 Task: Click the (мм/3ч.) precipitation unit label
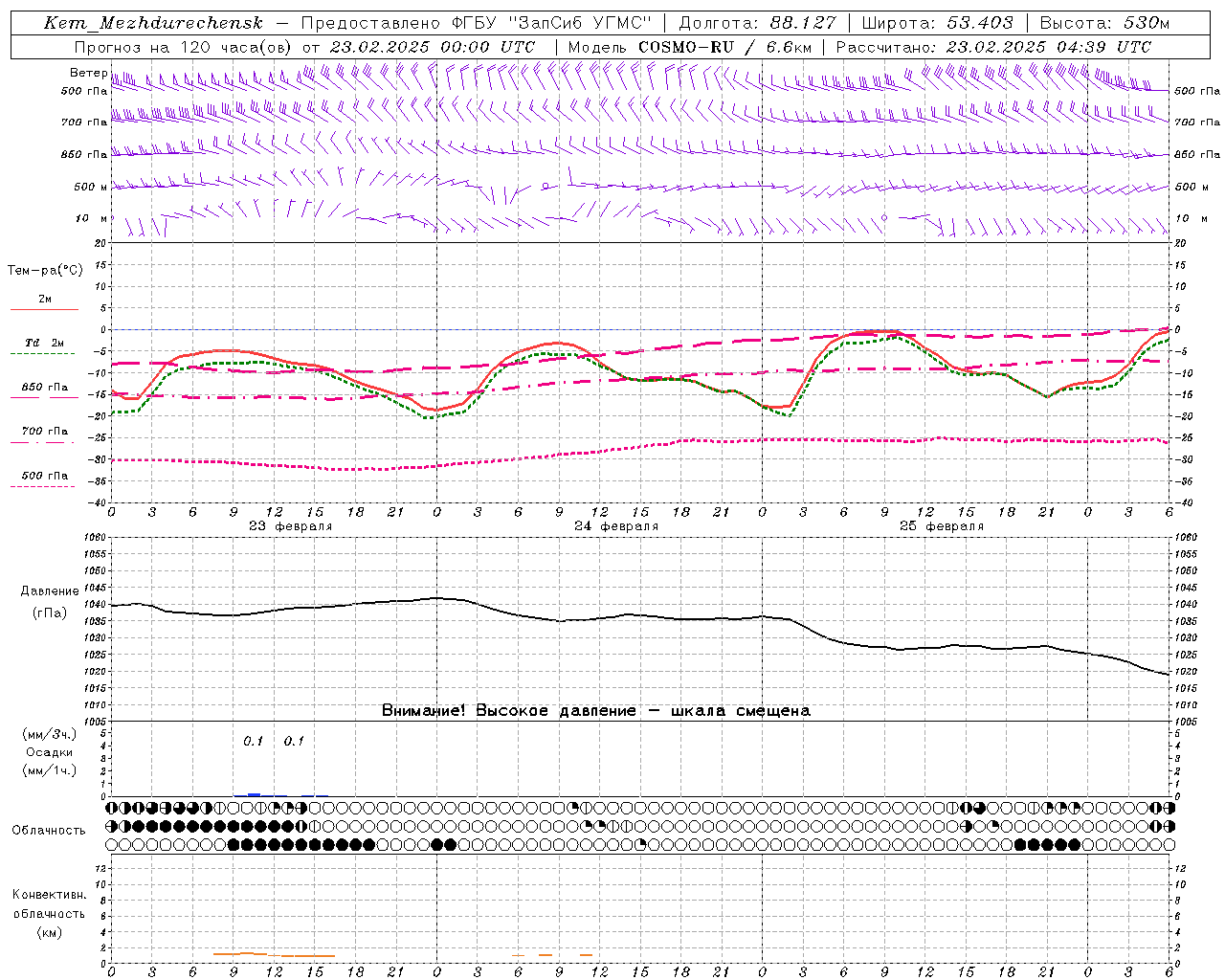coord(50,734)
